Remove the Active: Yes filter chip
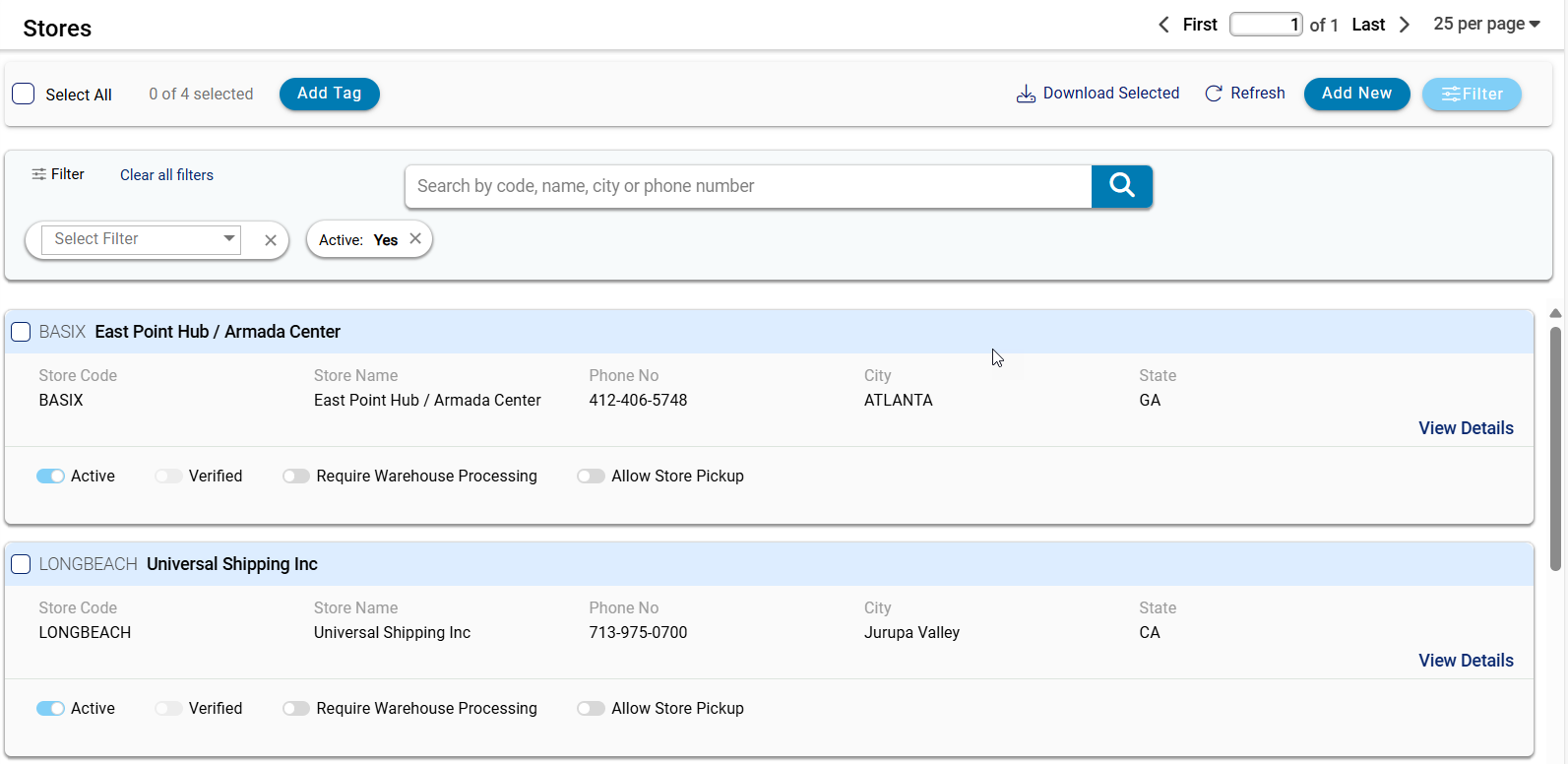This screenshot has height=764, width=1568. (415, 239)
